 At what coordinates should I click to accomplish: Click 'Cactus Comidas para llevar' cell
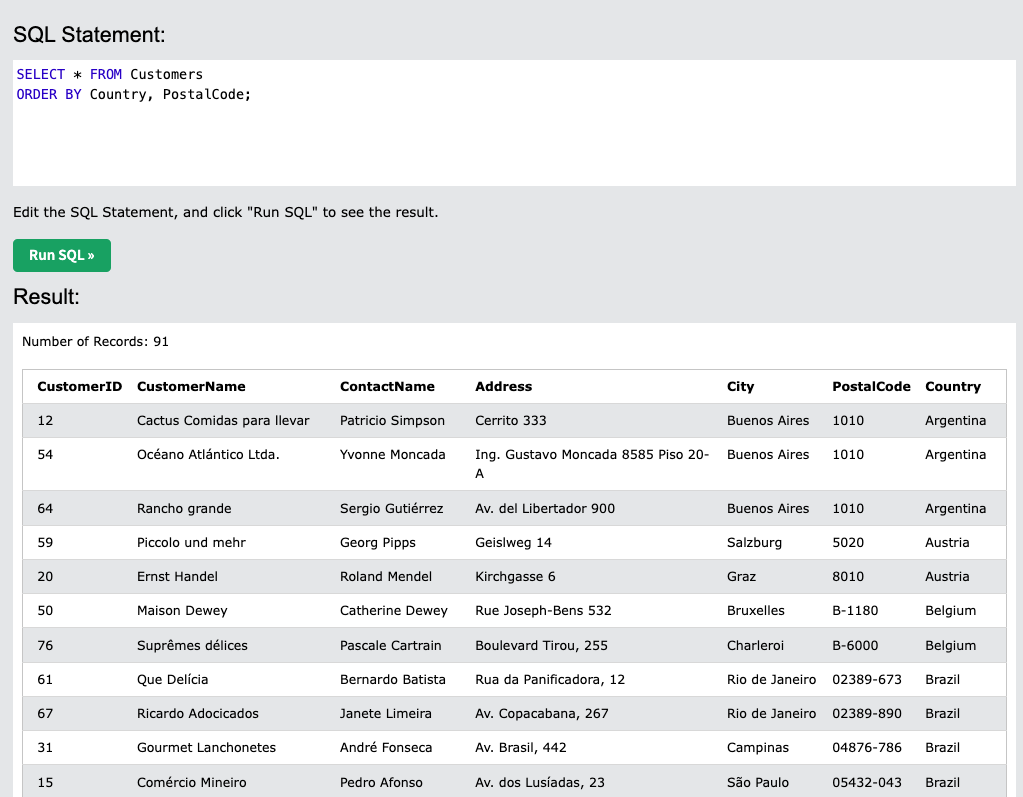[223, 421]
